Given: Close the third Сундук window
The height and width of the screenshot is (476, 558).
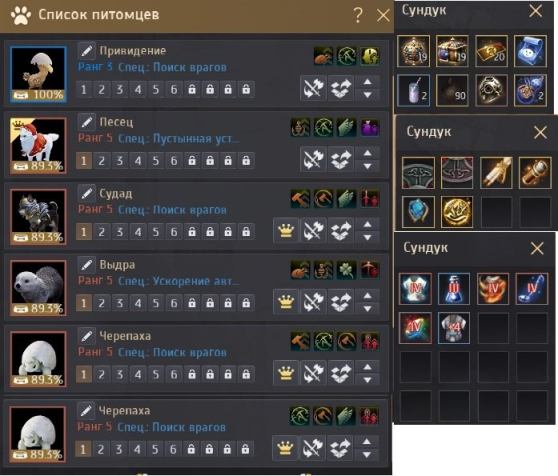Looking at the screenshot, I should pyautogui.click(x=537, y=248).
